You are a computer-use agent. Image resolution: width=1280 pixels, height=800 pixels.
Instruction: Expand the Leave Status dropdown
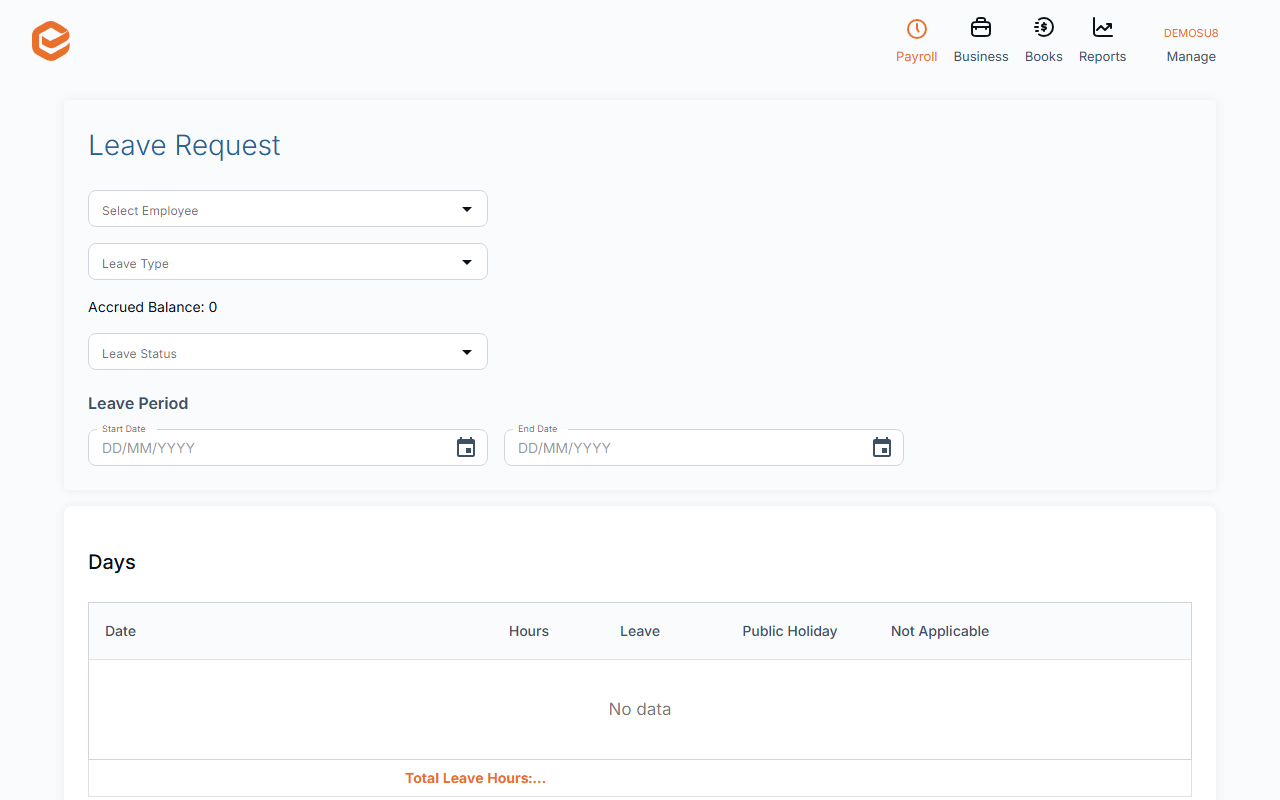coord(288,352)
